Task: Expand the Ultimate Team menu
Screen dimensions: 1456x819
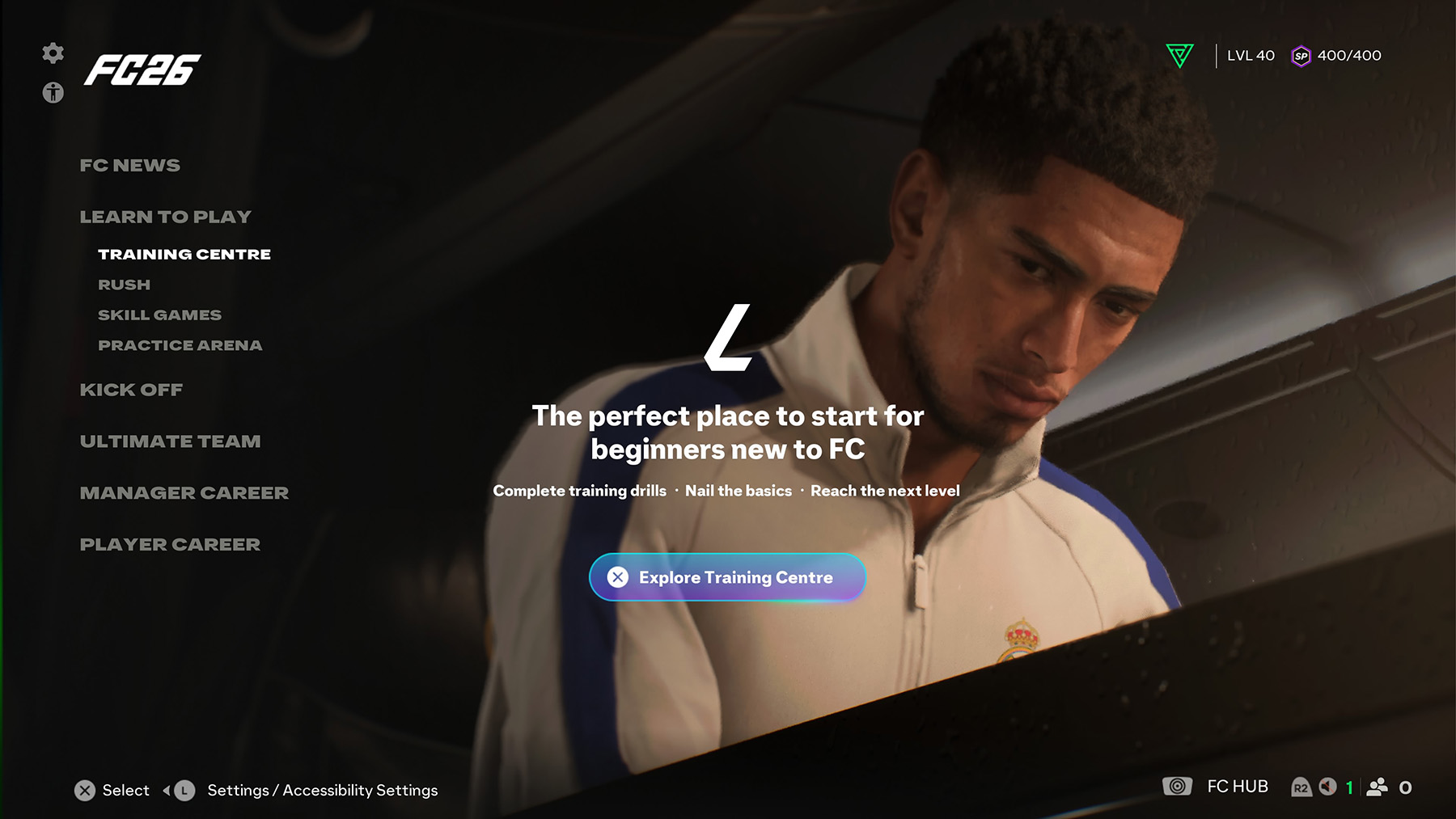Action: click(171, 441)
